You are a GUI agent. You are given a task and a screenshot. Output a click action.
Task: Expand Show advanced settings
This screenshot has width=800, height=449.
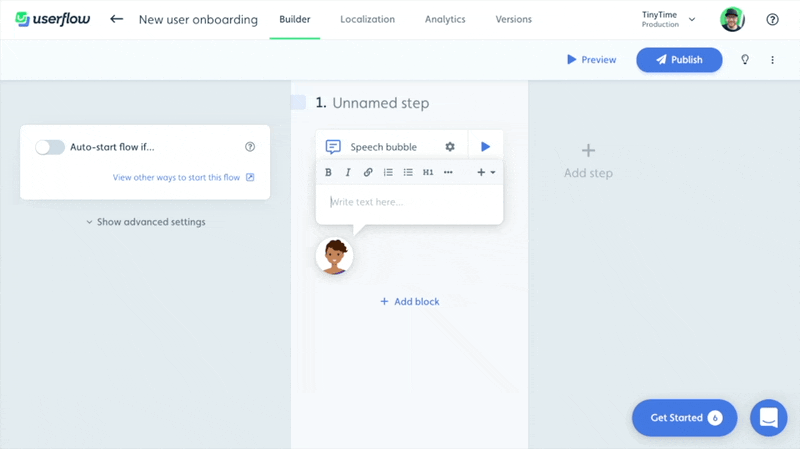click(145, 222)
